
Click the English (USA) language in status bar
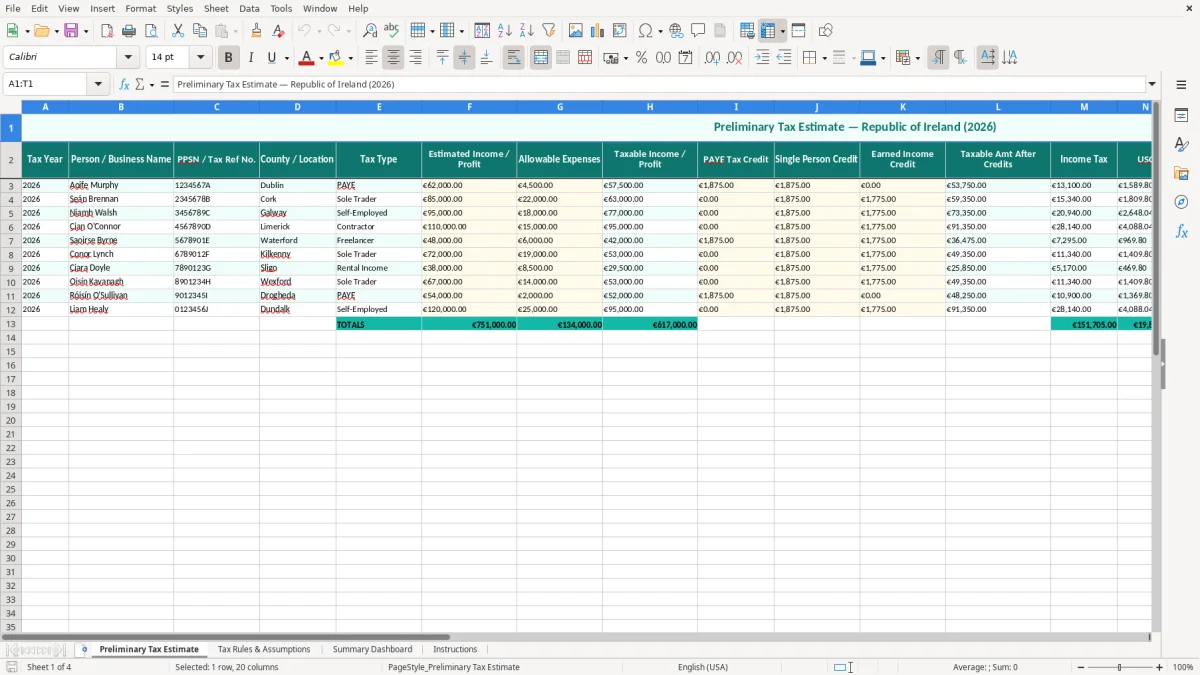click(703, 667)
